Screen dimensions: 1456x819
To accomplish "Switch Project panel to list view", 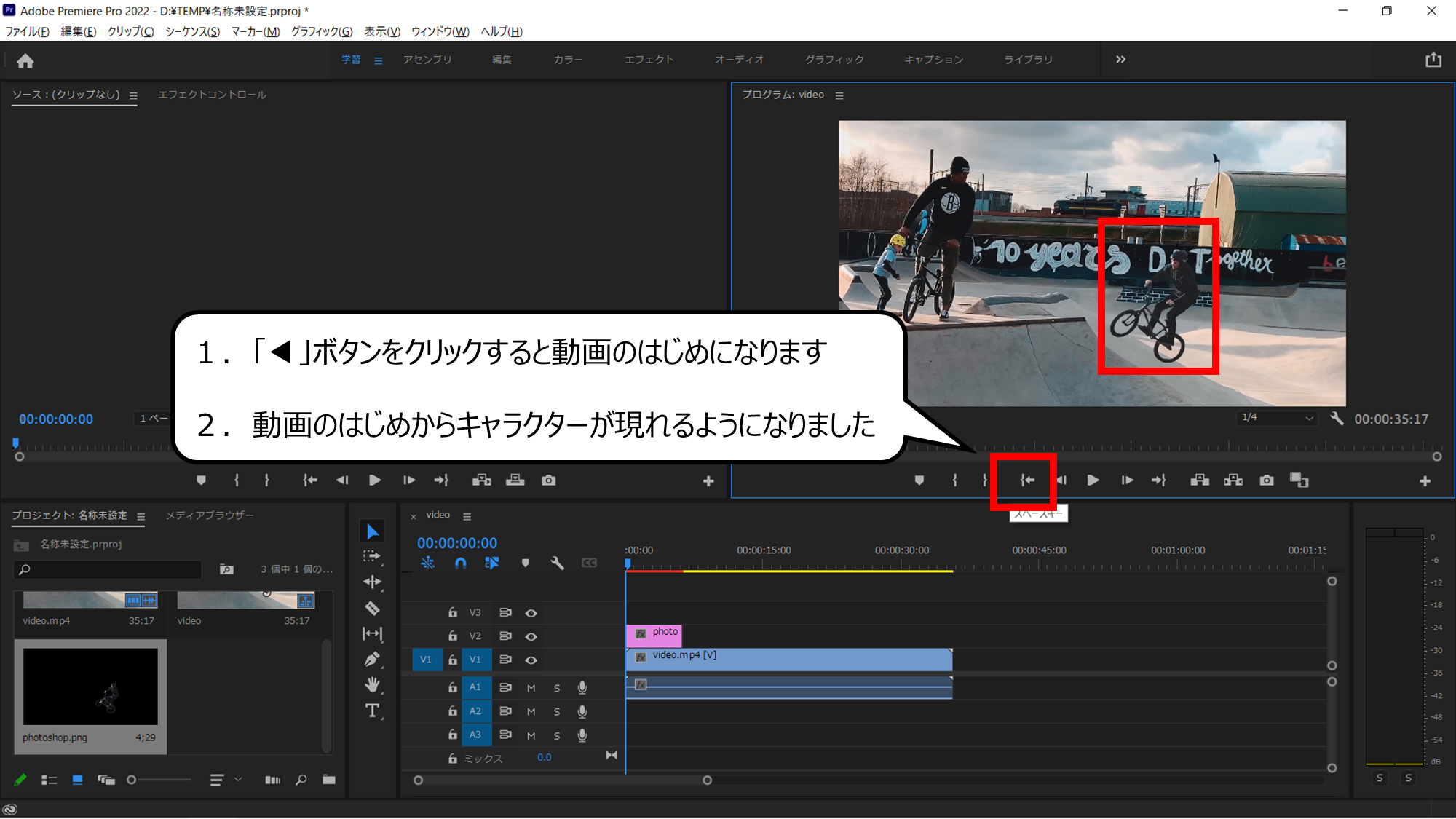I will (x=49, y=780).
